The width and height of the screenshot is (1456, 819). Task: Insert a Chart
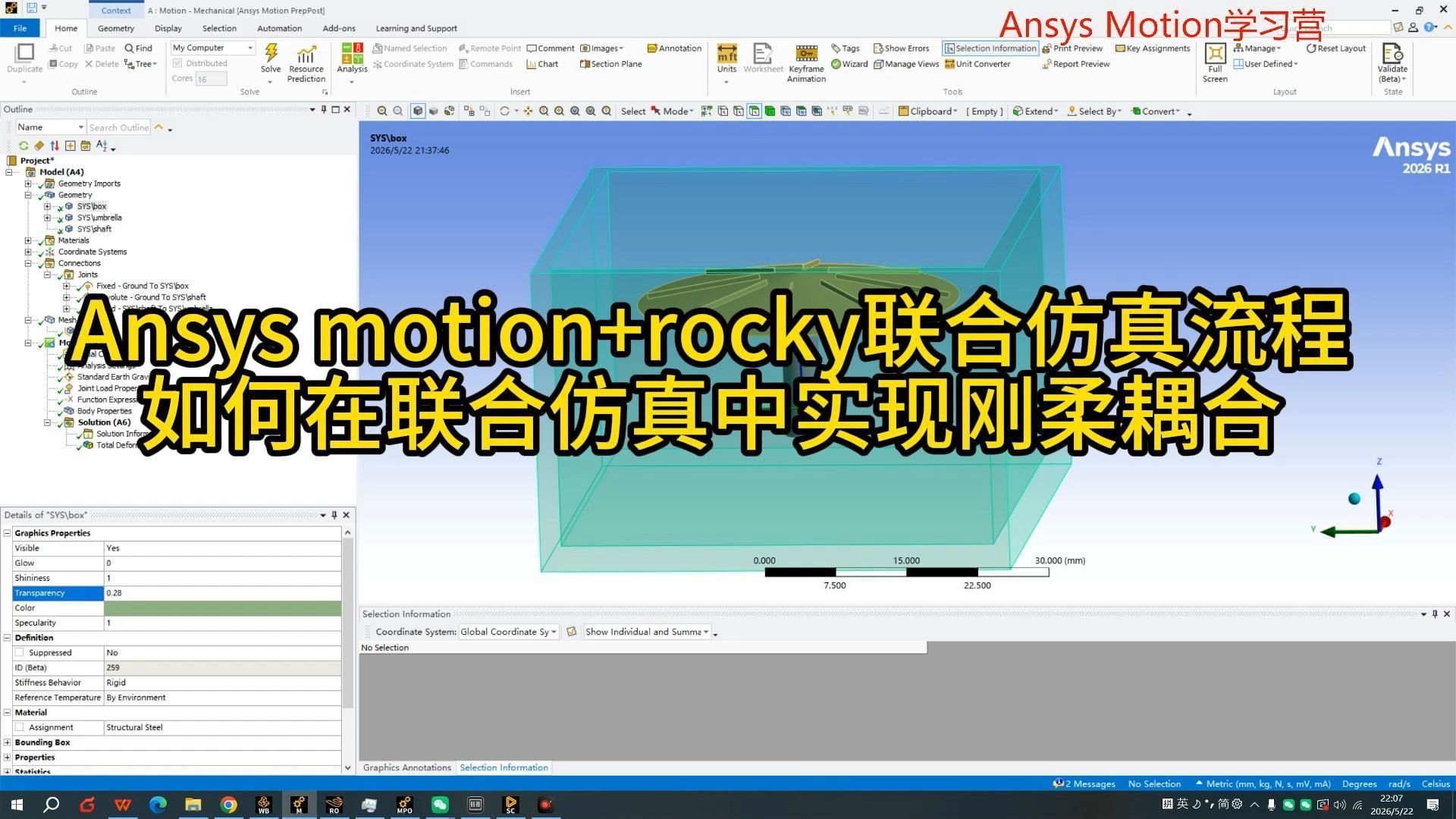coord(542,64)
